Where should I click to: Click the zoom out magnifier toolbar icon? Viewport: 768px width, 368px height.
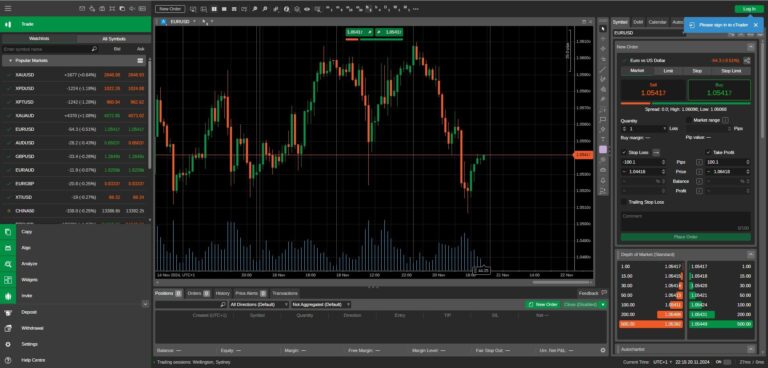(x=265, y=9)
